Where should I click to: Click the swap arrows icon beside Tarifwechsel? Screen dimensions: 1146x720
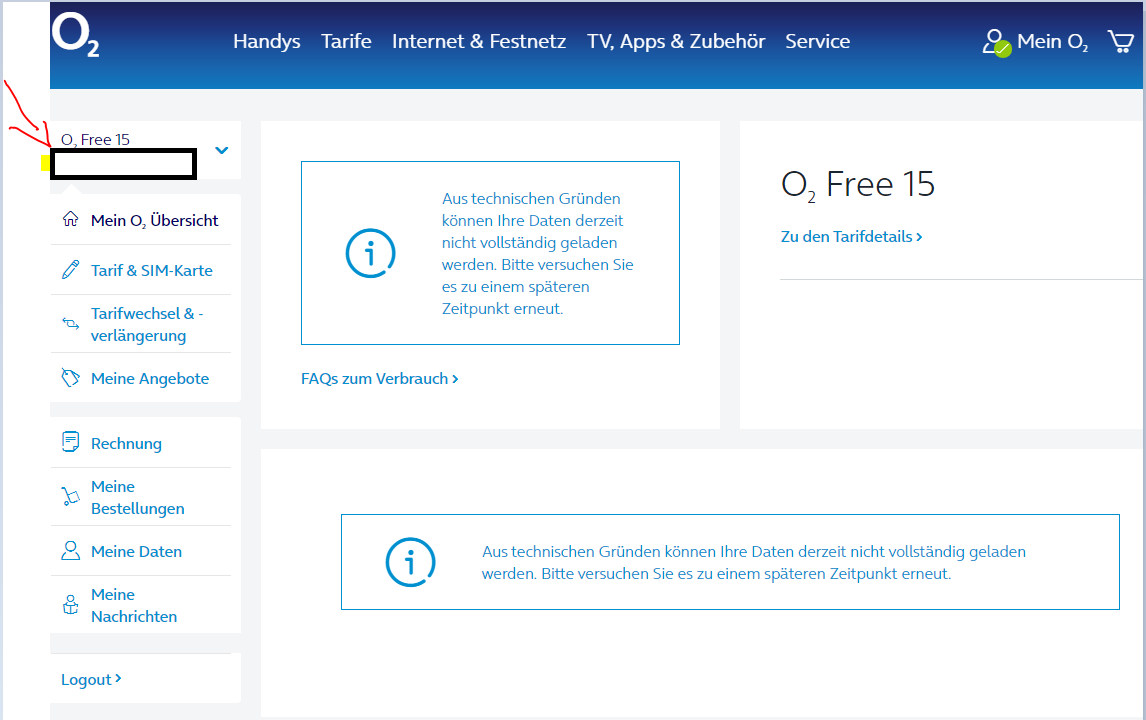click(x=70, y=323)
